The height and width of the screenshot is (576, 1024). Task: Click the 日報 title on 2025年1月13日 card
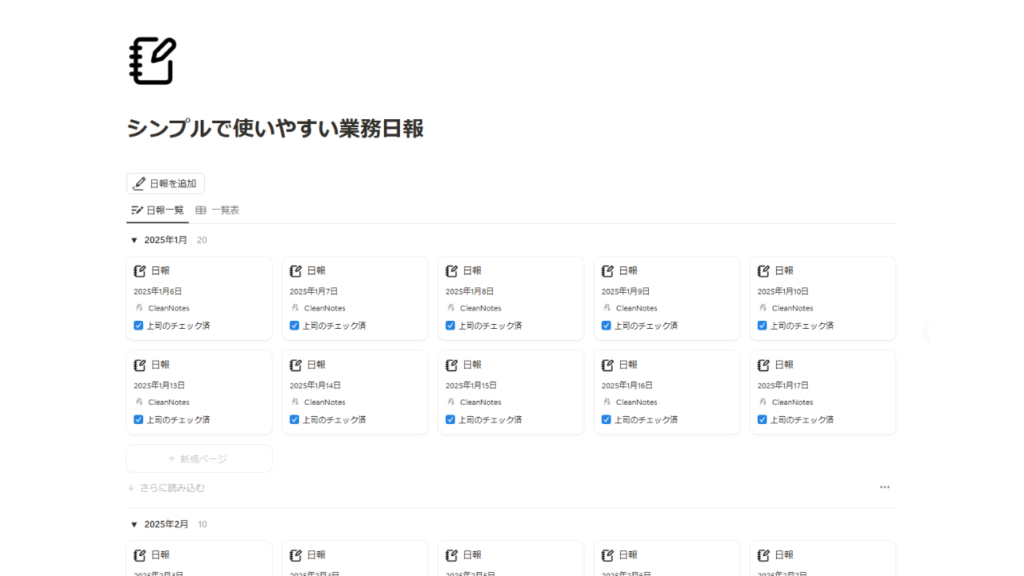click(161, 365)
